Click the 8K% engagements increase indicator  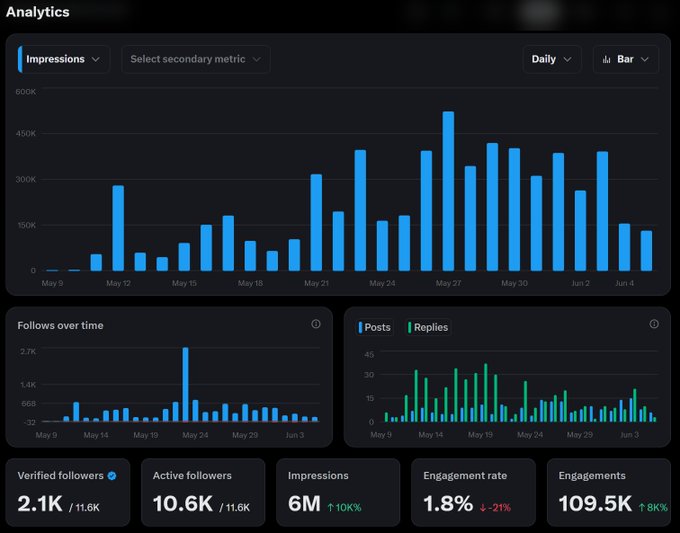(653, 507)
